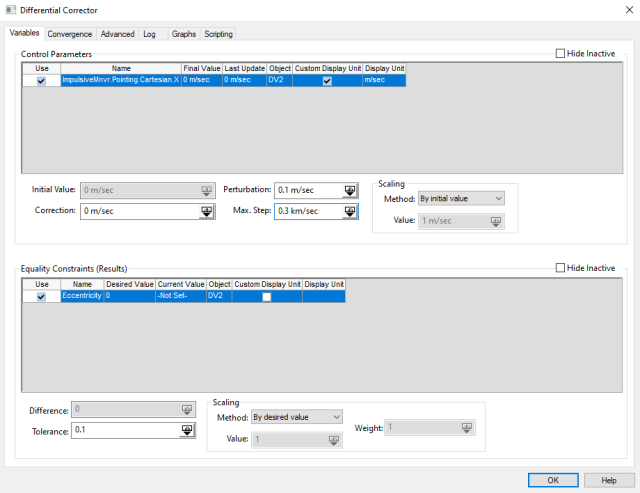Click the unit icon in Correction field

(207, 211)
